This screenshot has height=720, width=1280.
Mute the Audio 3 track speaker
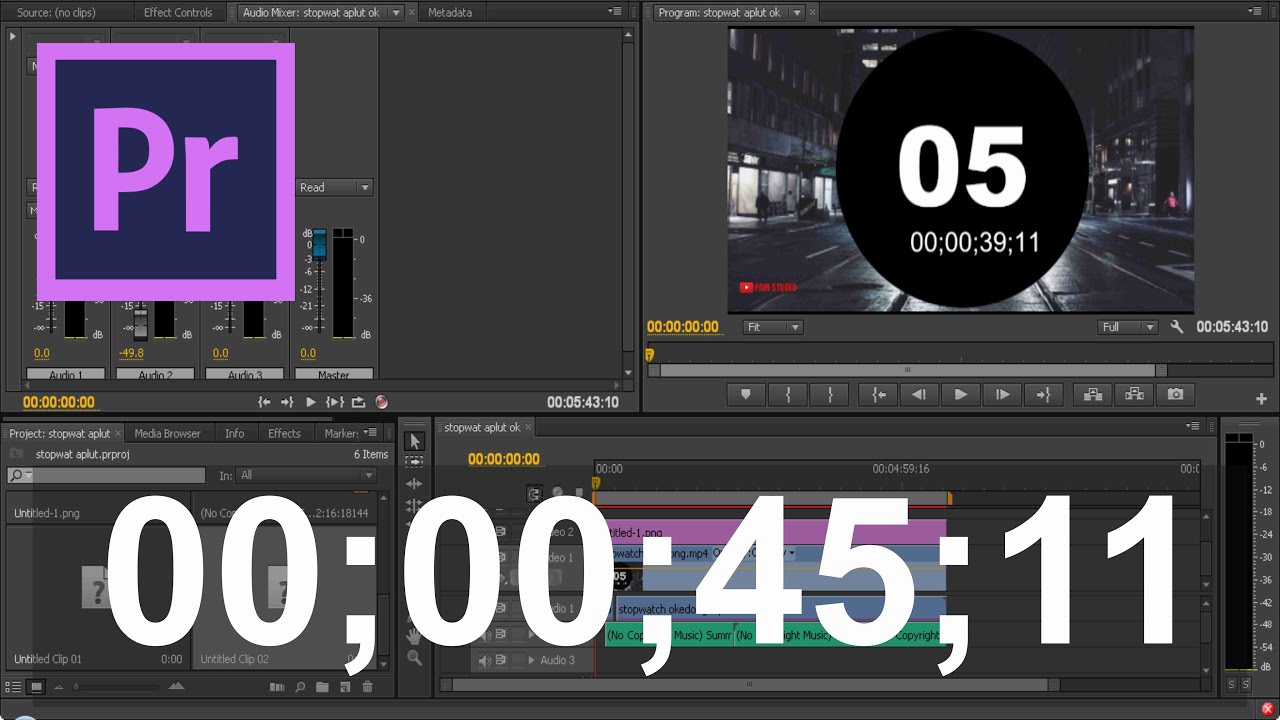click(485, 660)
